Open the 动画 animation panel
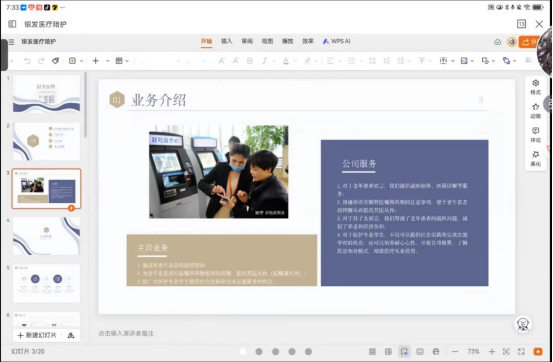 pyautogui.click(x=535, y=111)
